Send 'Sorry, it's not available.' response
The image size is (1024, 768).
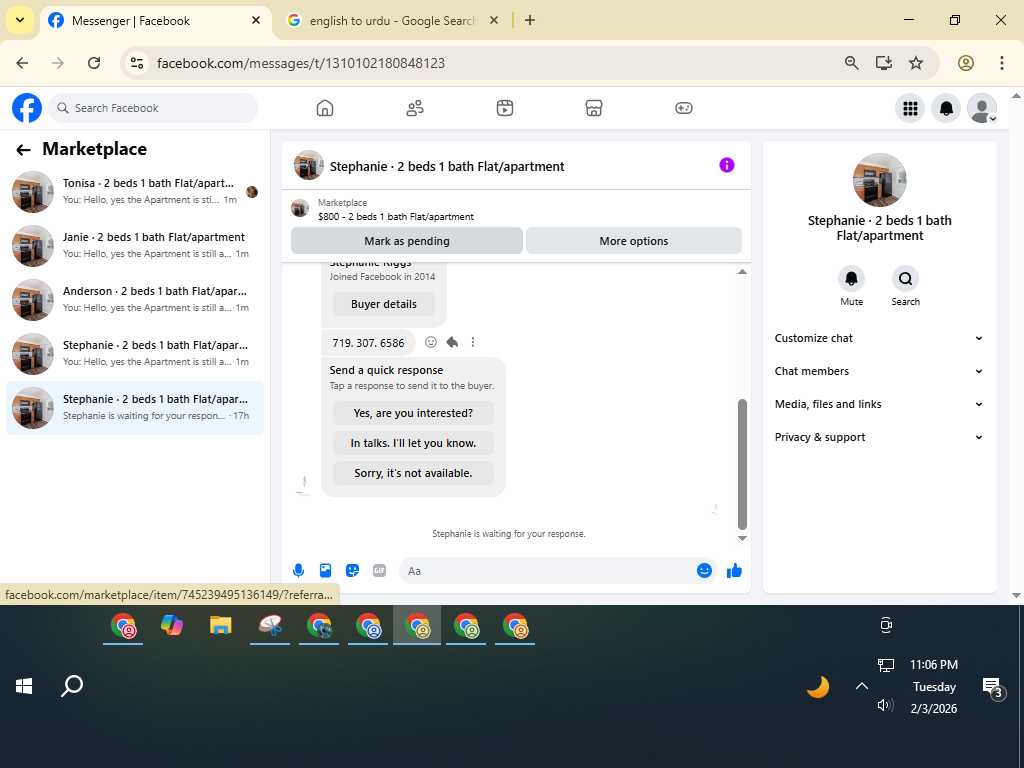pyautogui.click(x=413, y=473)
